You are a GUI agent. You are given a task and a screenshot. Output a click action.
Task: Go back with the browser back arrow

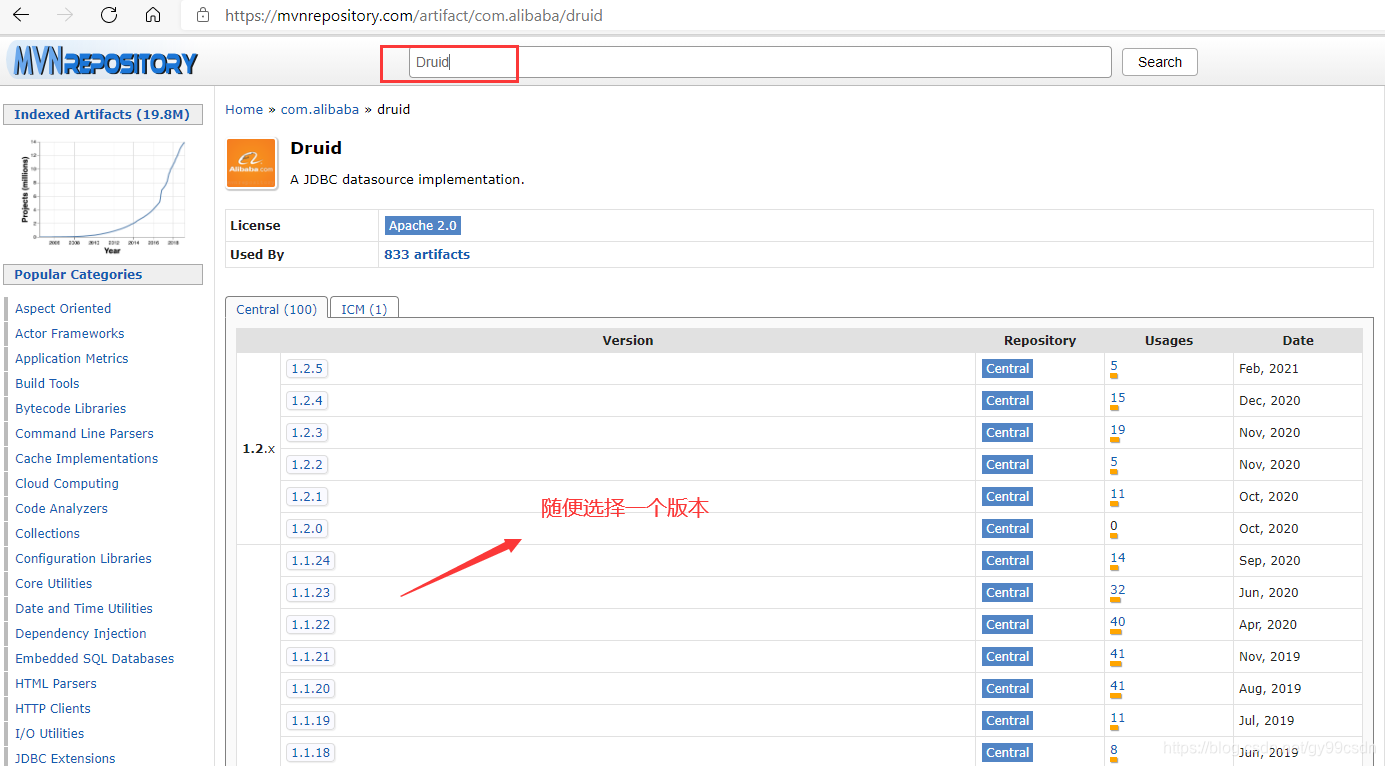click(x=21, y=15)
